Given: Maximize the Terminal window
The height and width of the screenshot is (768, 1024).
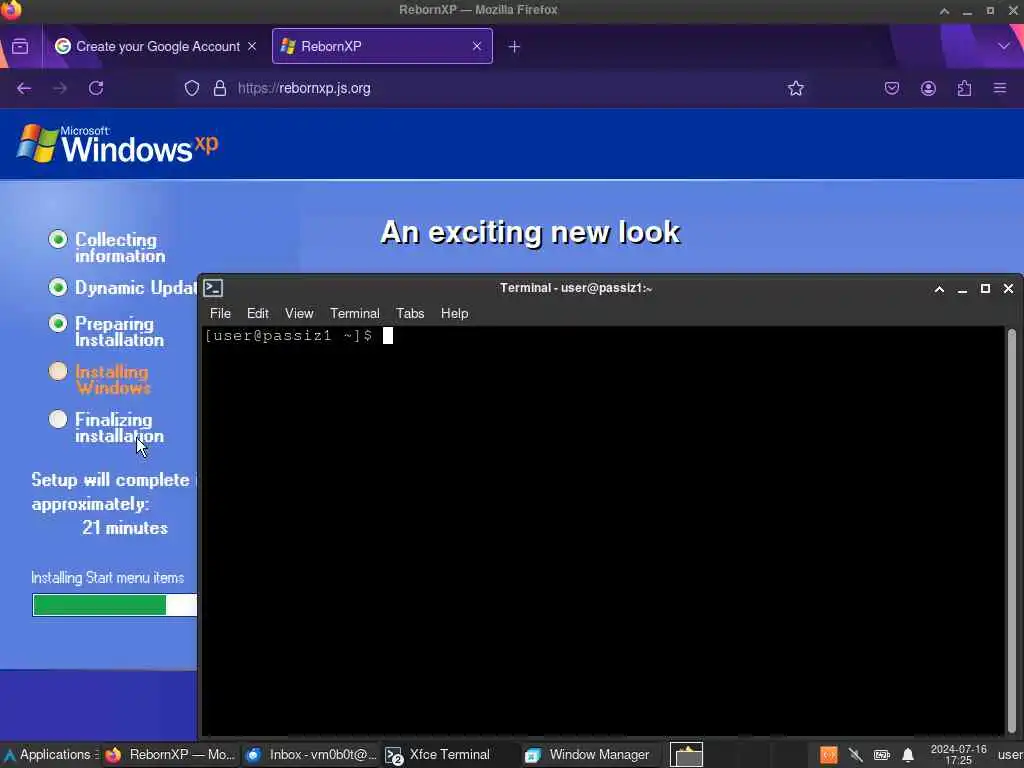Looking at the screenshot, I should [985, 289].
